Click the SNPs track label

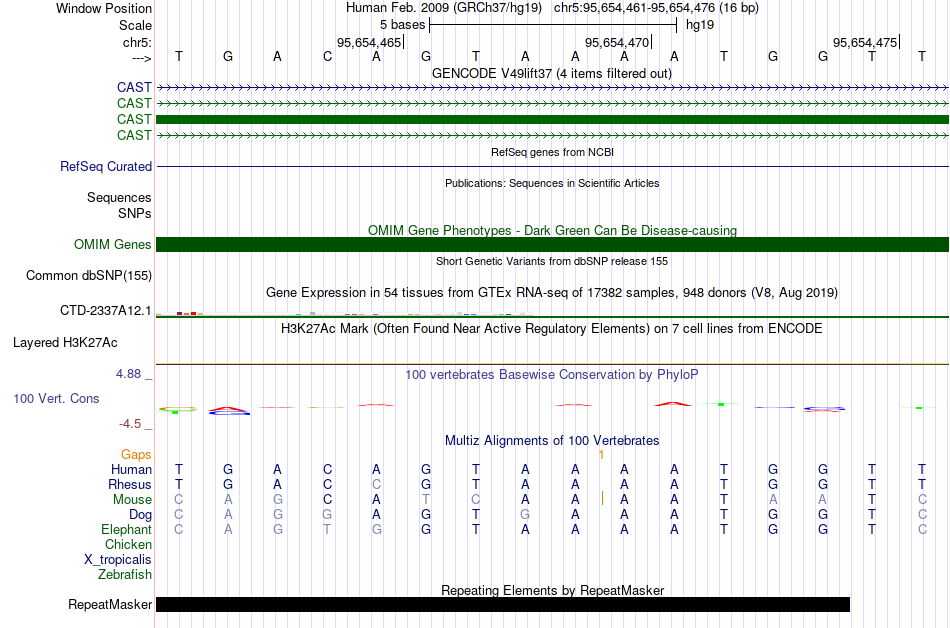(x=135, y=213)
